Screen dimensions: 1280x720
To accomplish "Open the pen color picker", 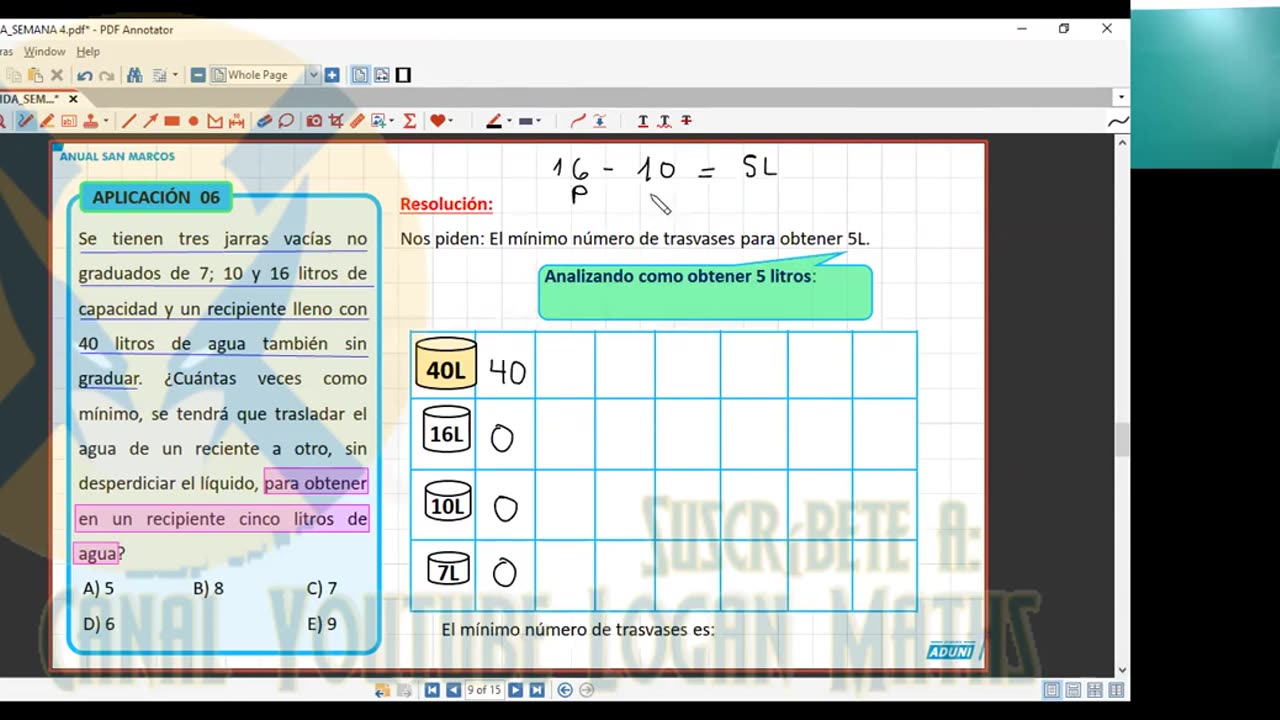I will [494, 121].
